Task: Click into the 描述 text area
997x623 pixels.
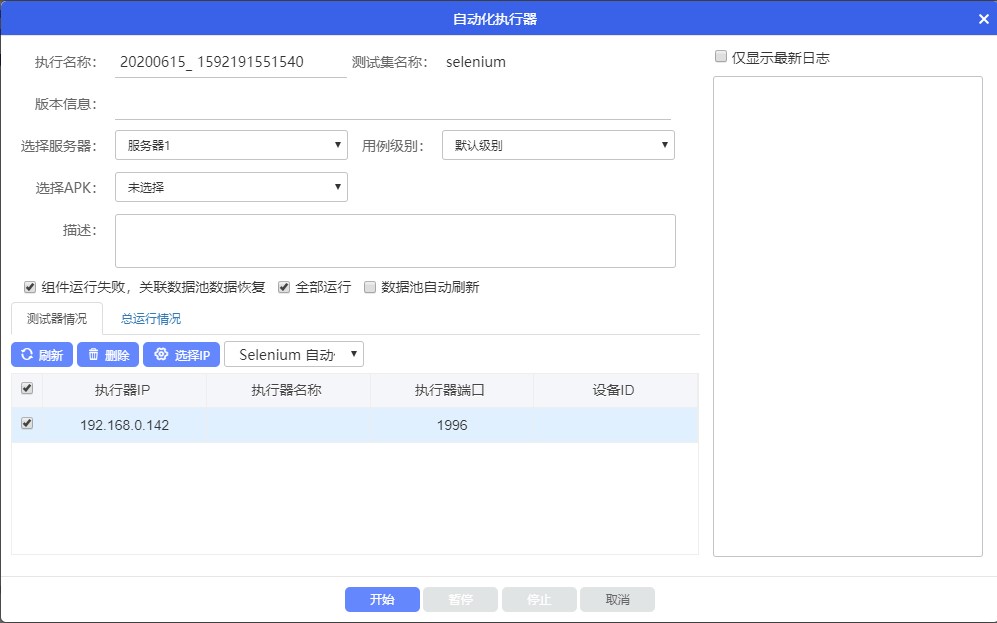Action: pyautogui.click(x=395, y=241)
